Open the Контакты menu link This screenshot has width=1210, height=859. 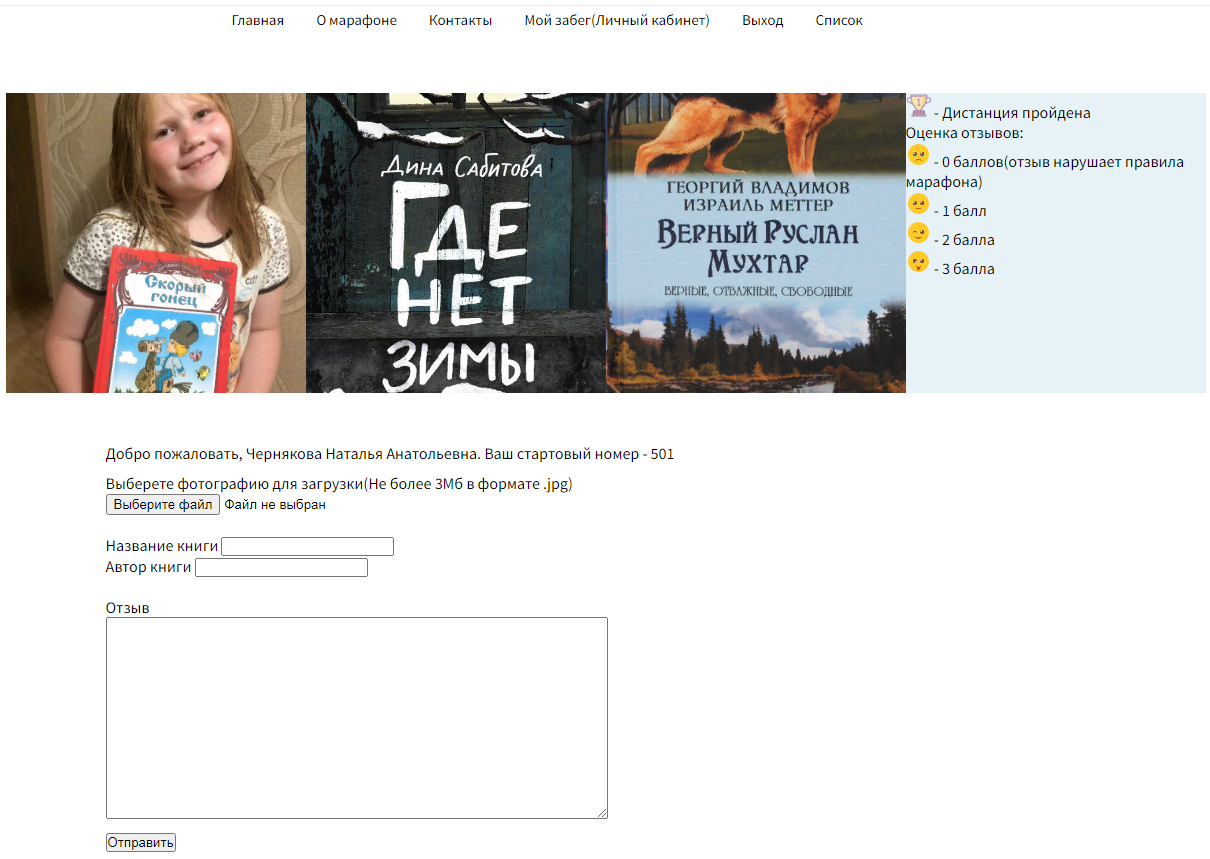tap(461, 20)
